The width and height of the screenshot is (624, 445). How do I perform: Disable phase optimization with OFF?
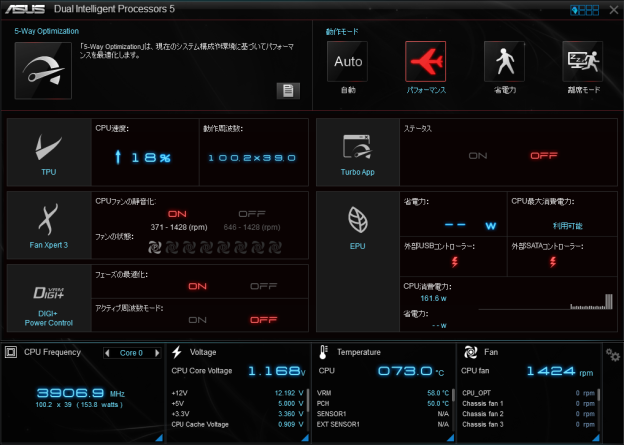pos(263,286)
